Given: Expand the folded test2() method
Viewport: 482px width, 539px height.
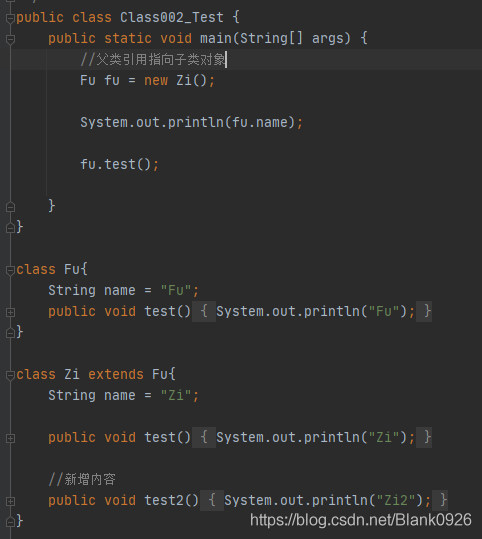Looking at the screenshot, I should coord(10,501).
